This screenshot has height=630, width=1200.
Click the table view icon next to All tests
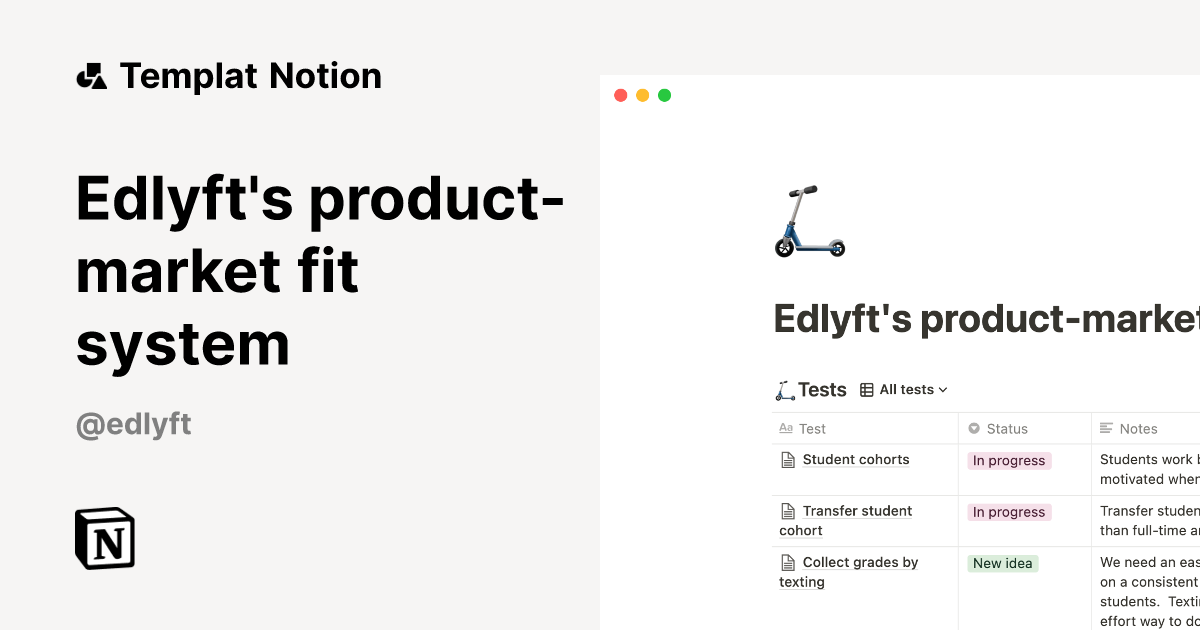tap(867, 389)
